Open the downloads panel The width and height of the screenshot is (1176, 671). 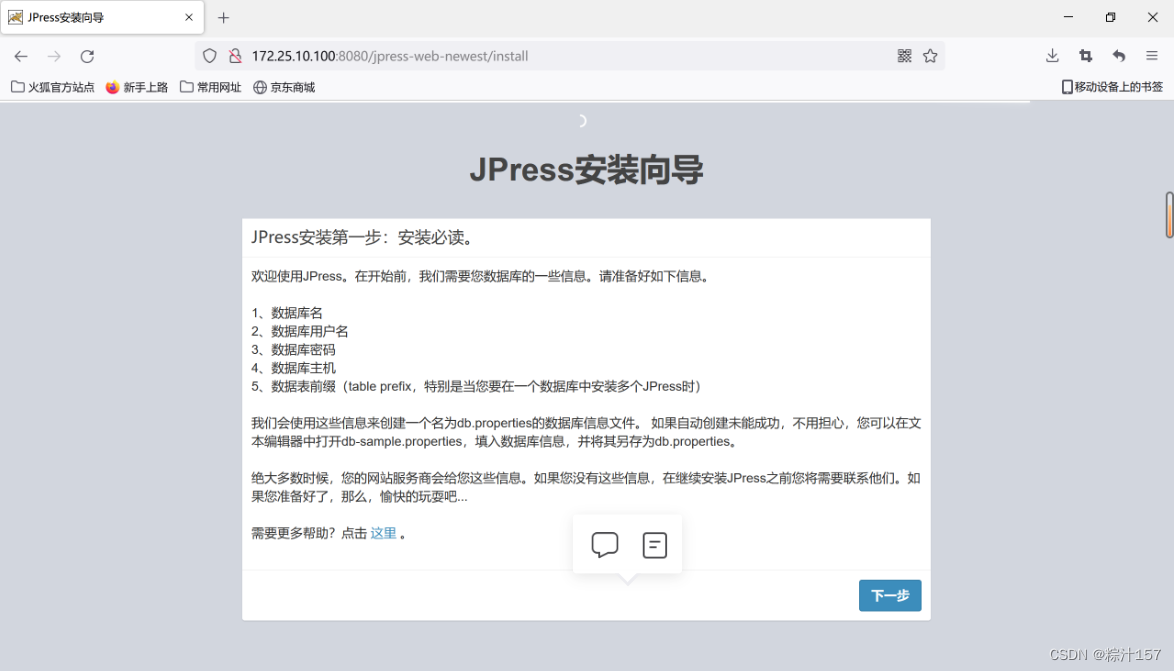click(1051, 56)
